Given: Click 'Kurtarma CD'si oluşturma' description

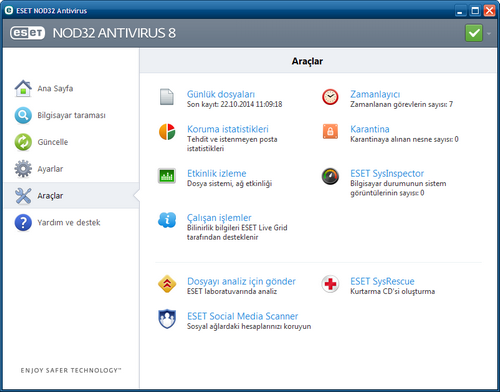Looking at the screenshot, I should pos(392,291).
